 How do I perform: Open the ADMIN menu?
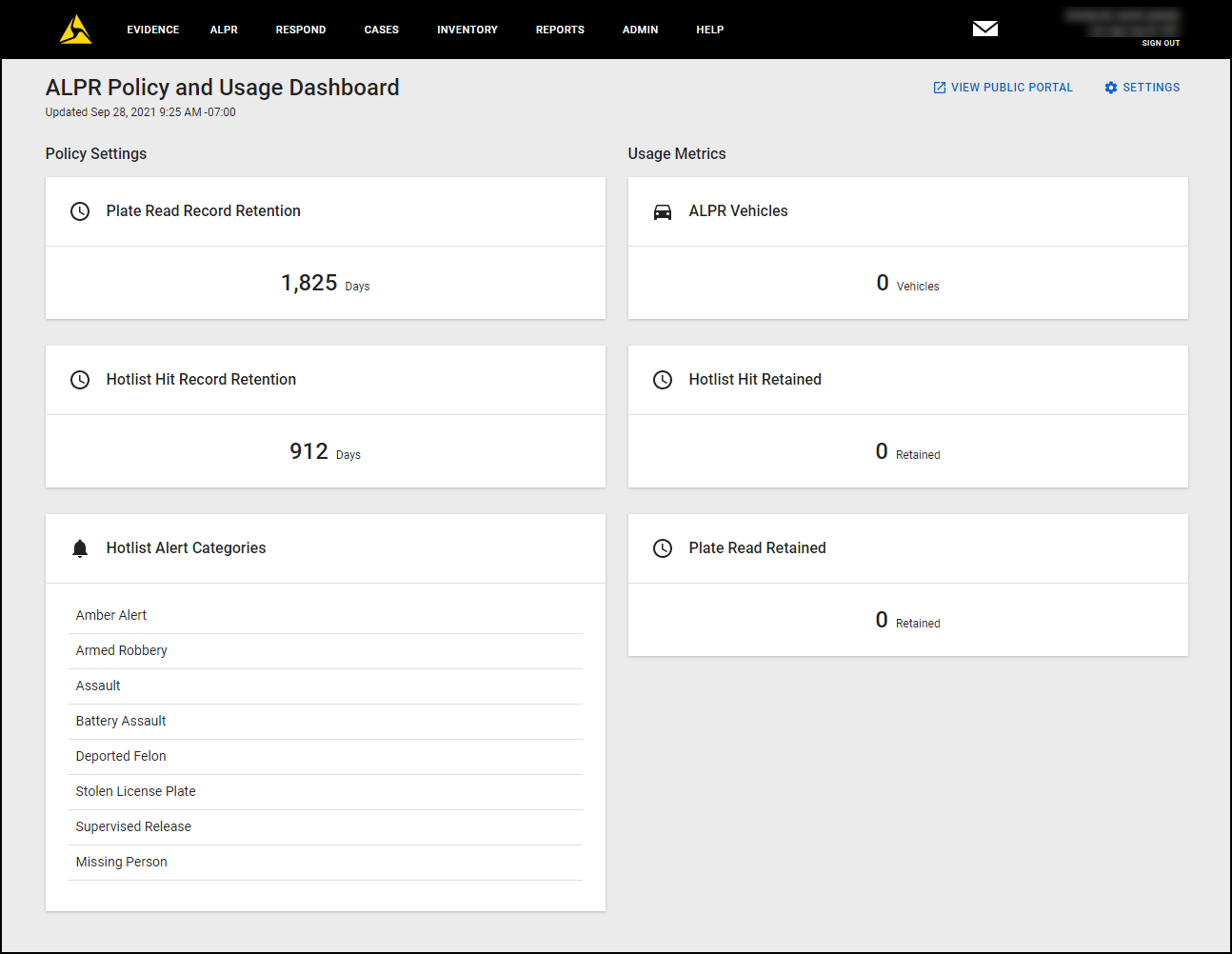[x=640, y=30]
